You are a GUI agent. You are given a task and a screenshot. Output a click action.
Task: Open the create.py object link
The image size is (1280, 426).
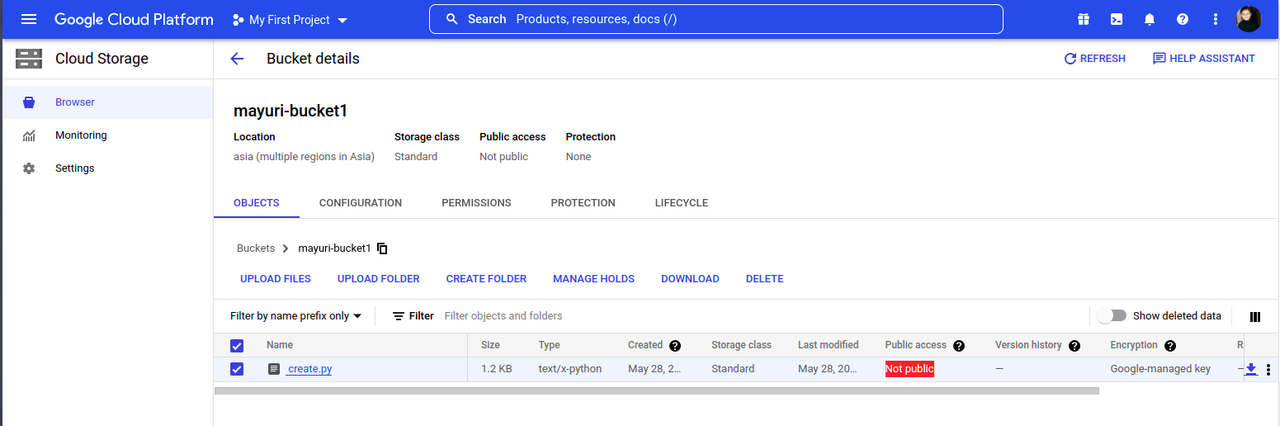click(x=309, y=369)
